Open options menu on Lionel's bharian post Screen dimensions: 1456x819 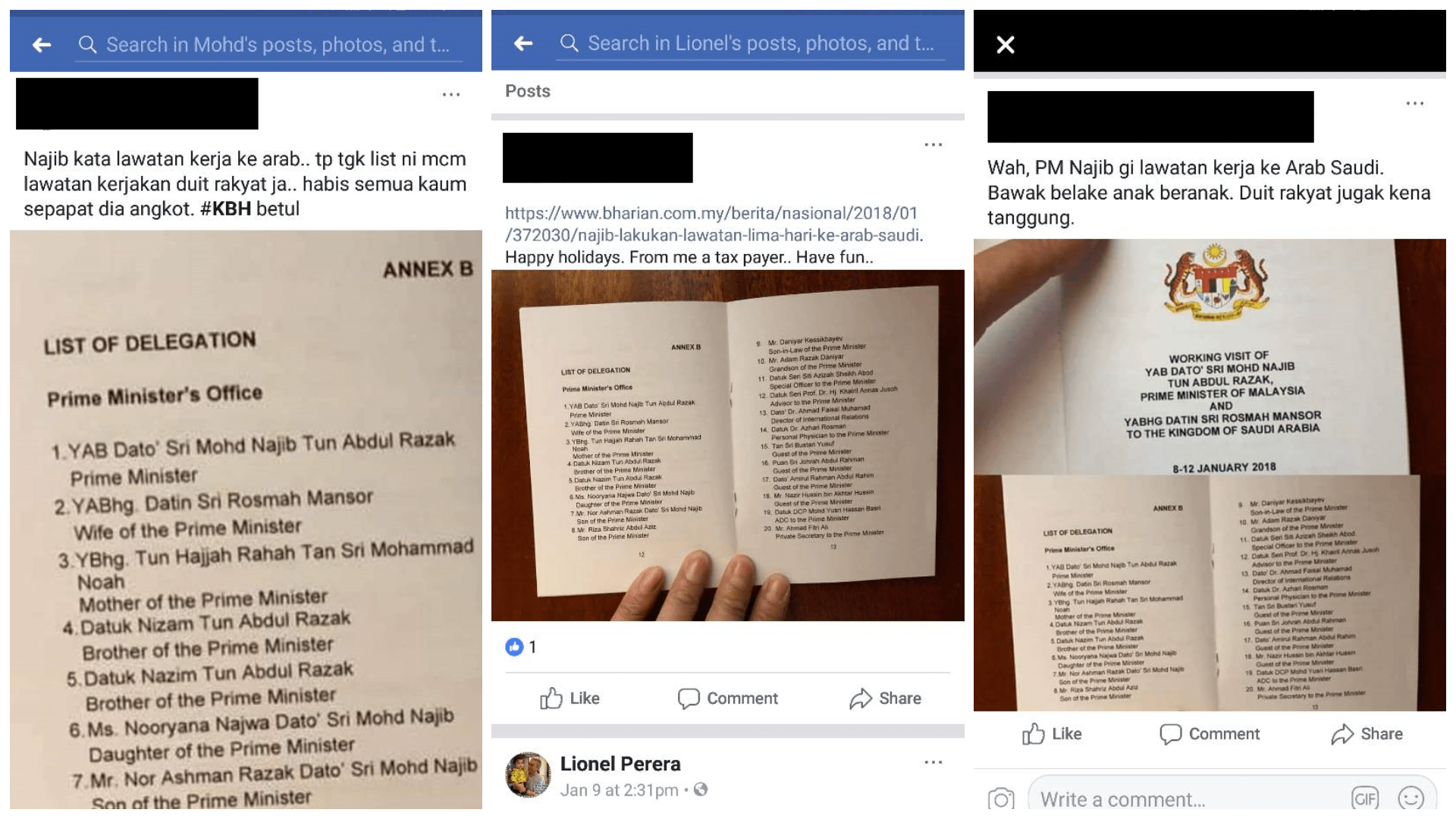(x=934, y=144)
